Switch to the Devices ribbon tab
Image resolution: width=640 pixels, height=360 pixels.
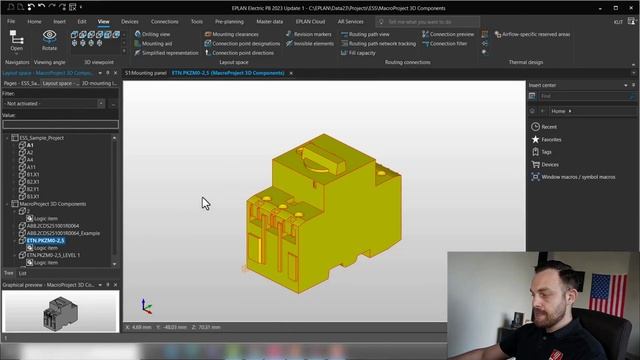point(130,21)
